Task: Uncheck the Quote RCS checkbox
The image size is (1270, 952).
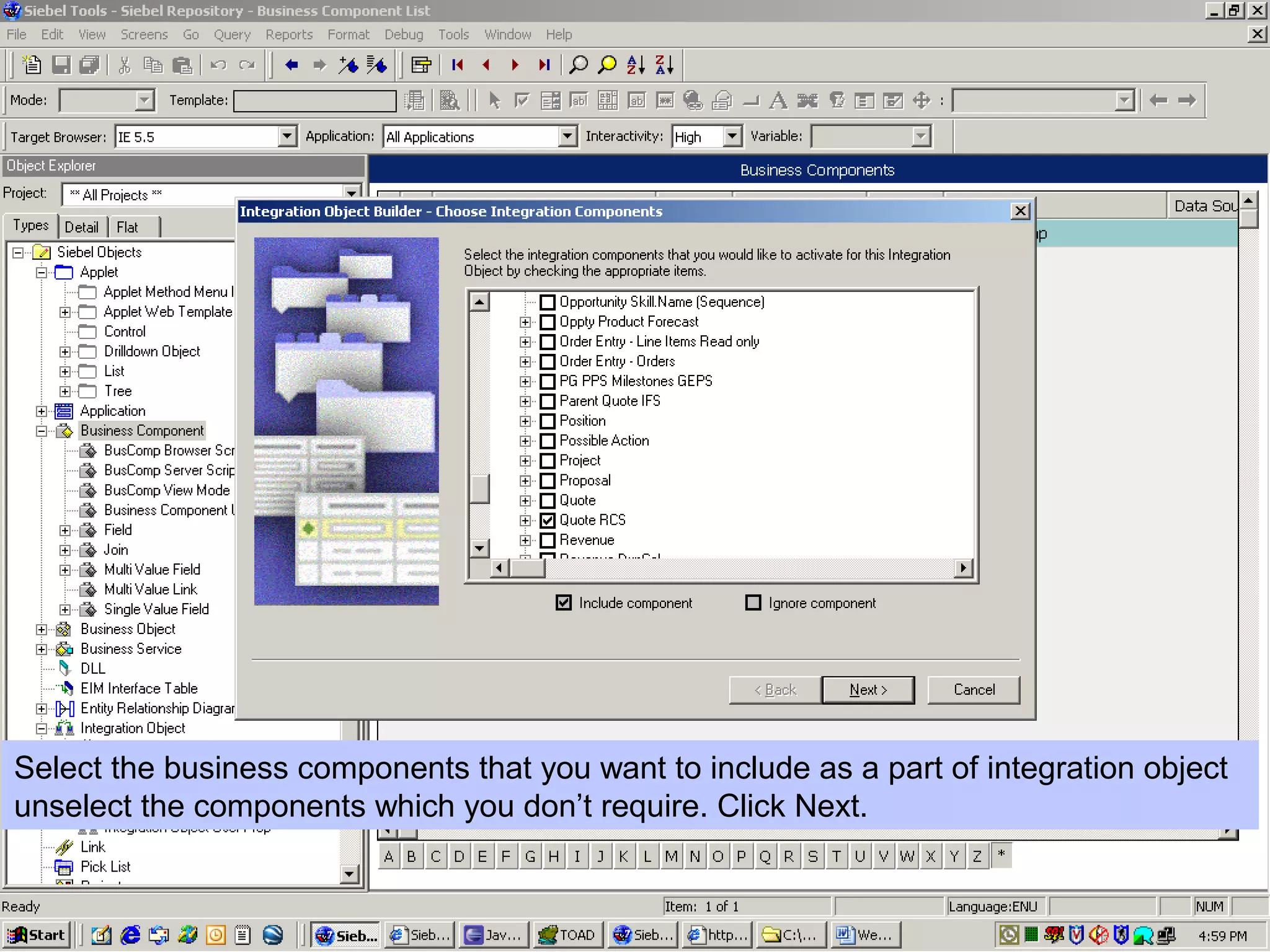Action: [x=548, y=520]
